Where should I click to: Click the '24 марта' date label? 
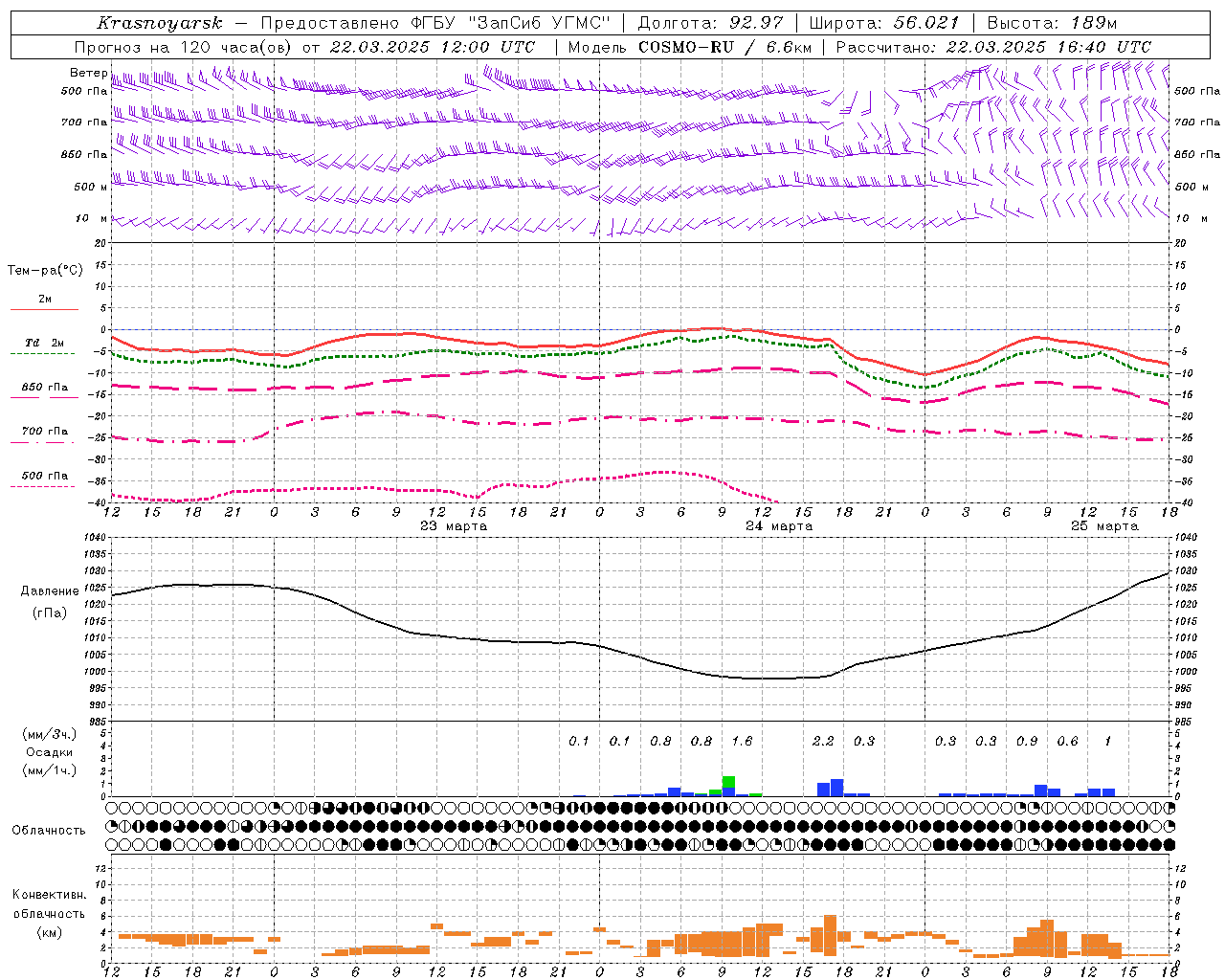pos(779,526)
